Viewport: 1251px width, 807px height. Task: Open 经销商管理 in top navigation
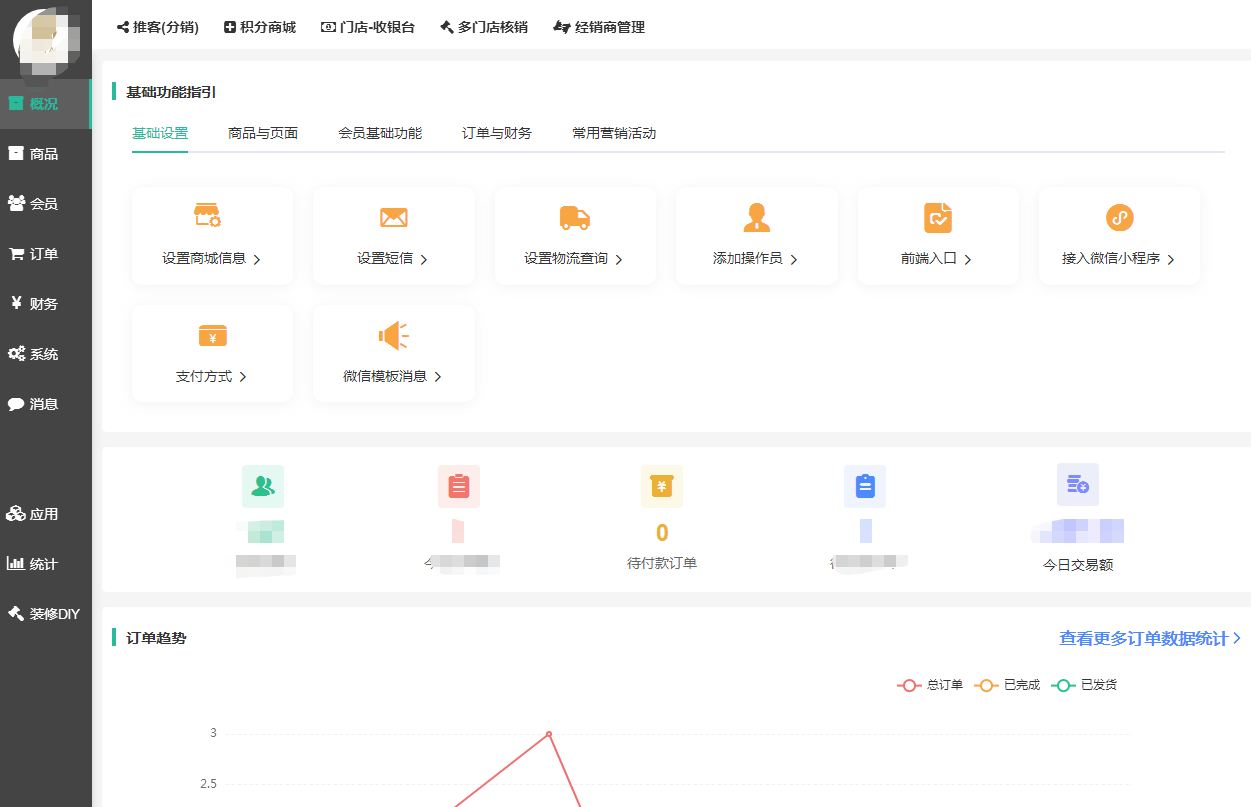(599, 28)
